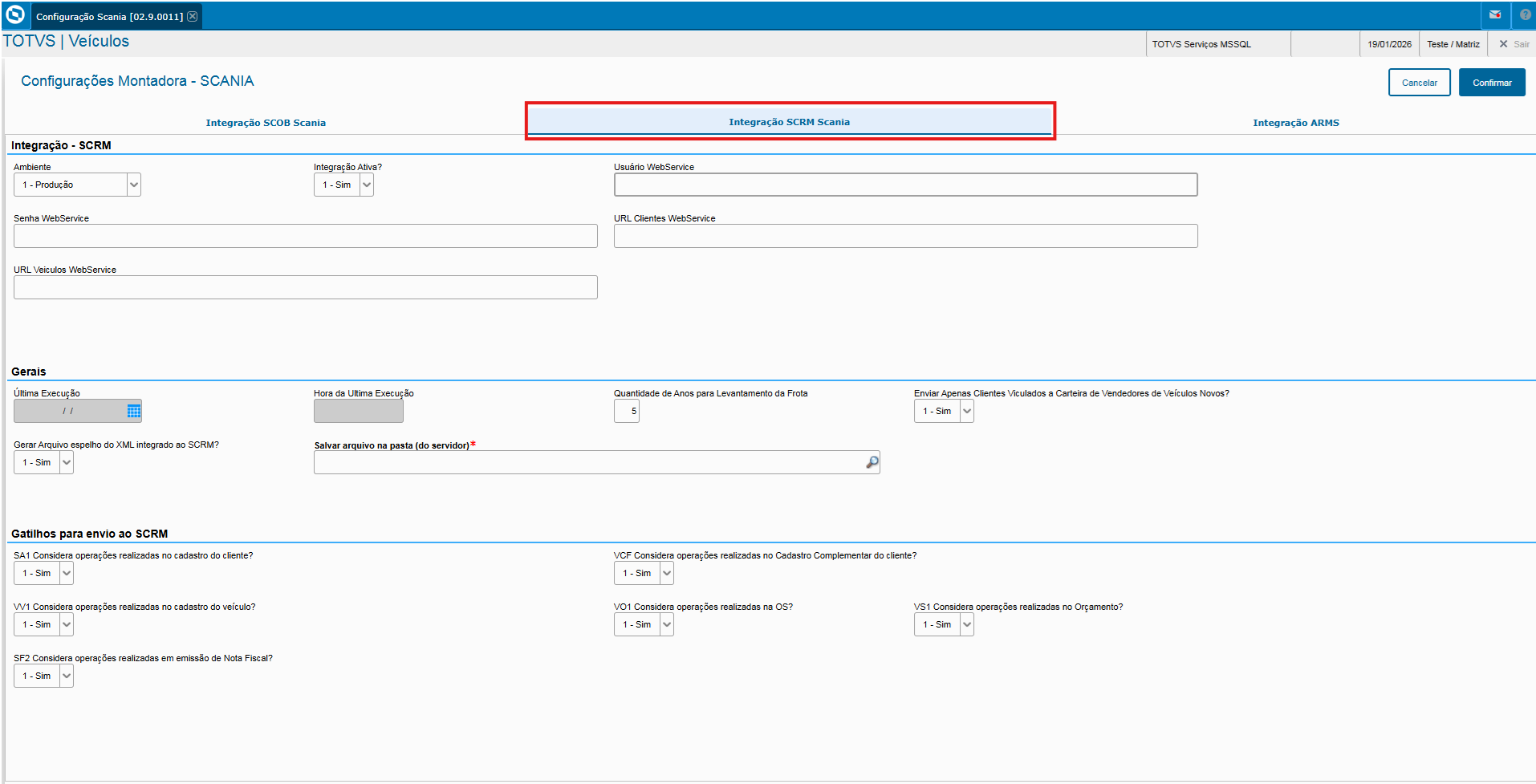Open the Integração ARMS tab

(x=1296, y=123)
